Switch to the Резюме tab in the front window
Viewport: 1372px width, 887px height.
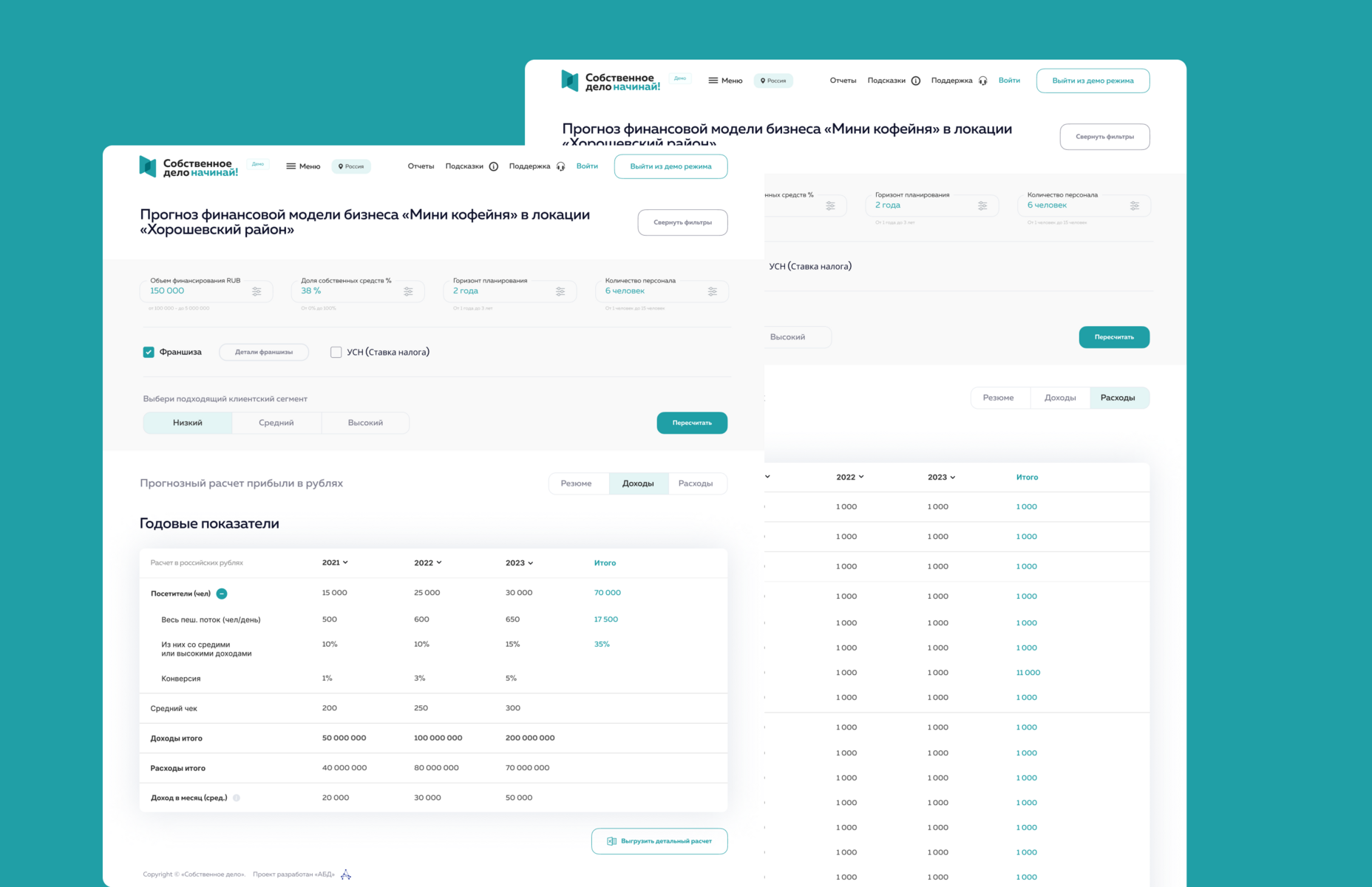click(x=577, y=483)
